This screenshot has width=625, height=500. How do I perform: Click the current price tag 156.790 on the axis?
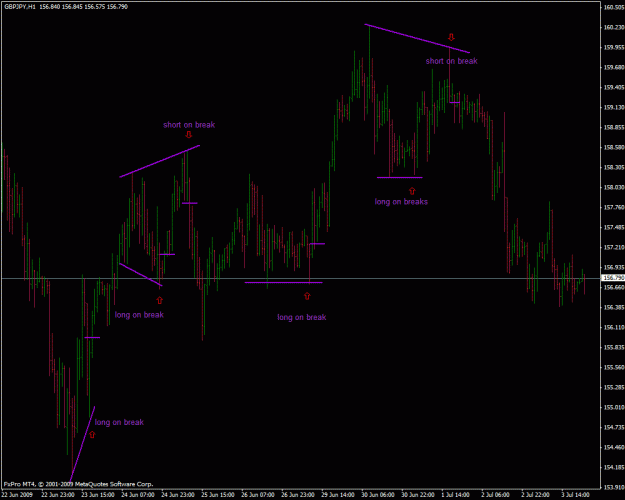613,278
